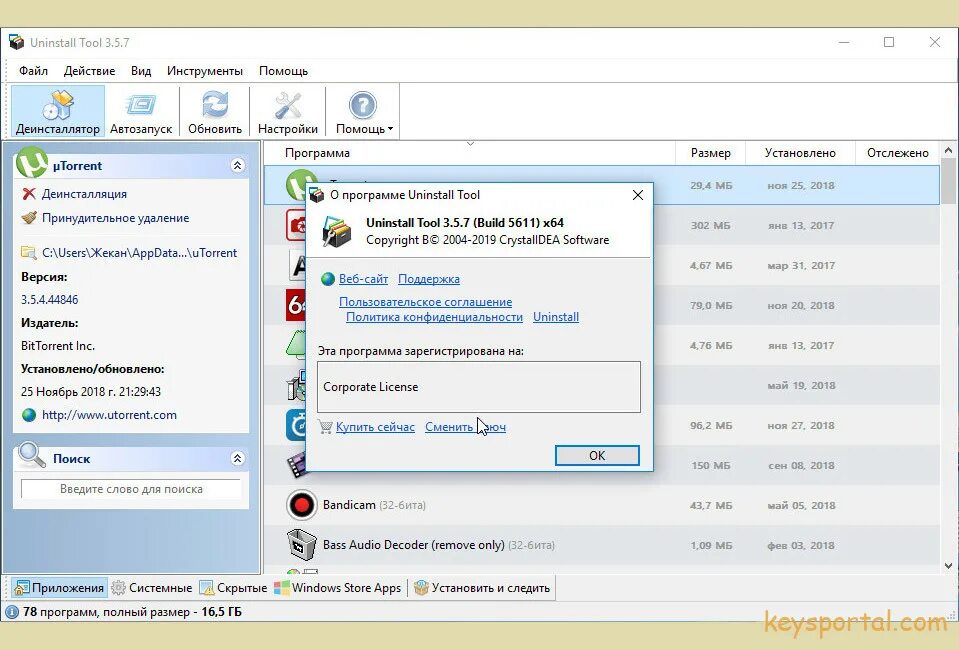Switch to Системные tab
Viewport: 959px width, 650px height.
152,588
